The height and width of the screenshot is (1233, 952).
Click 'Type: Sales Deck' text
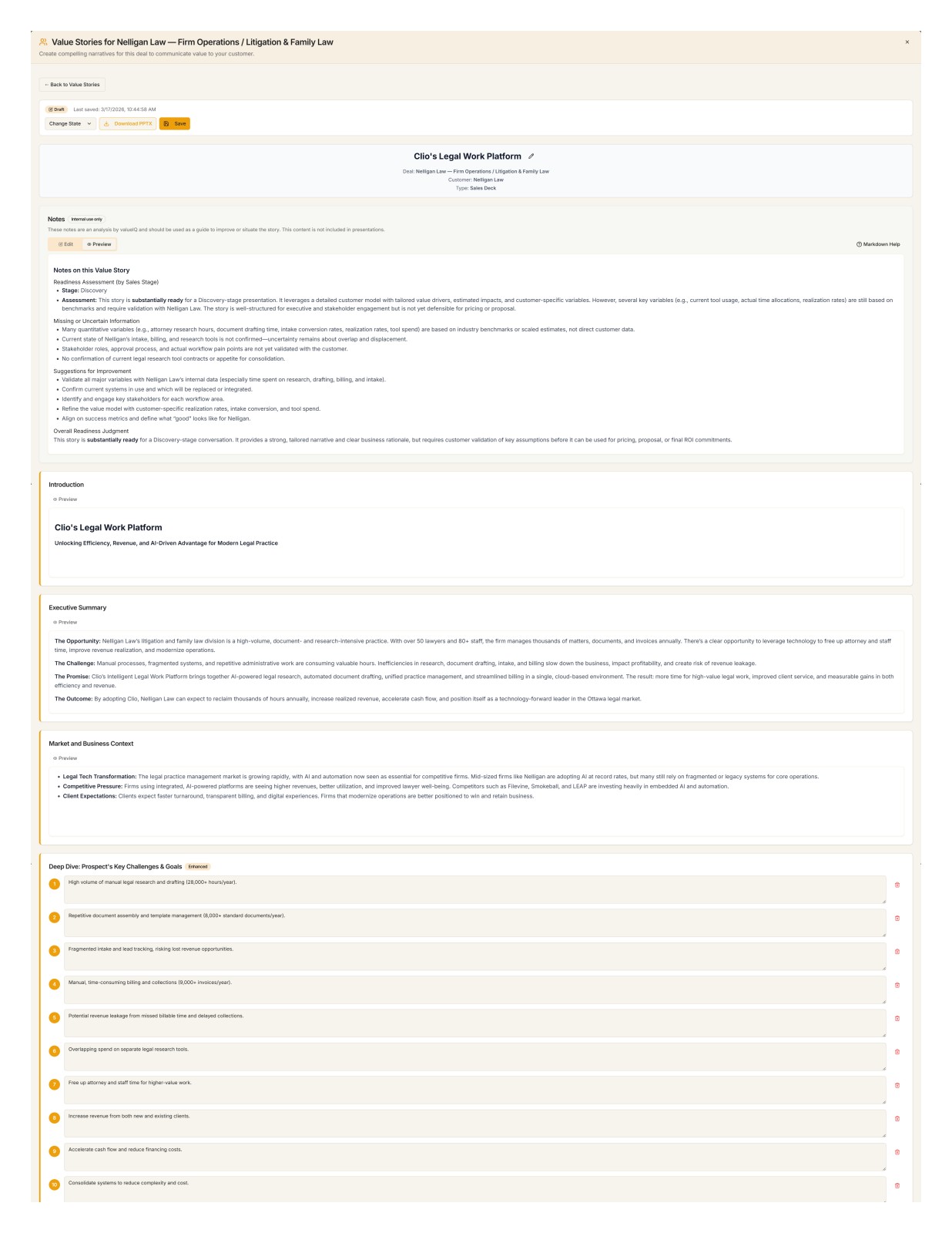476,188
